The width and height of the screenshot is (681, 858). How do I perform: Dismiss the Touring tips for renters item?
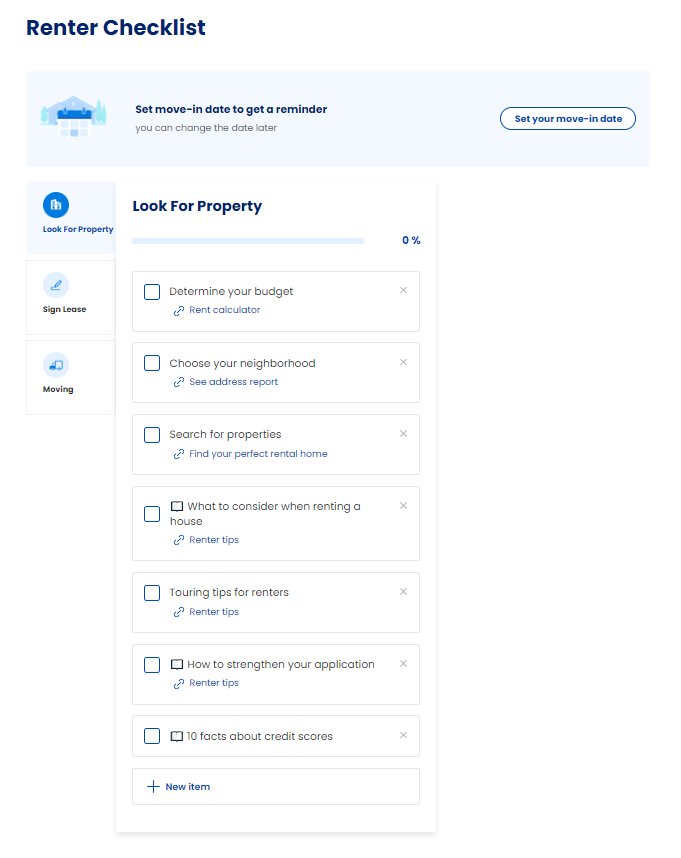pos(403,592)
